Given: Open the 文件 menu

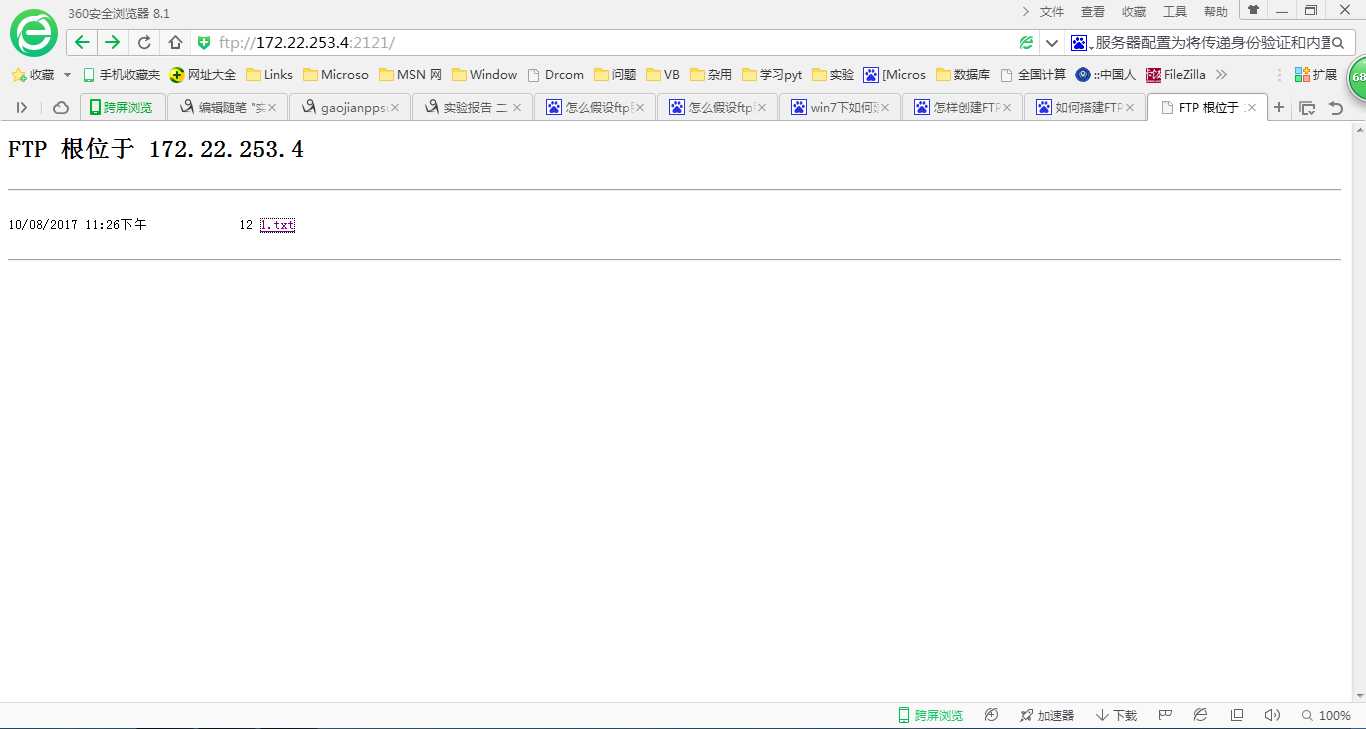Looking at the screenshot, I should point(1052,12).
